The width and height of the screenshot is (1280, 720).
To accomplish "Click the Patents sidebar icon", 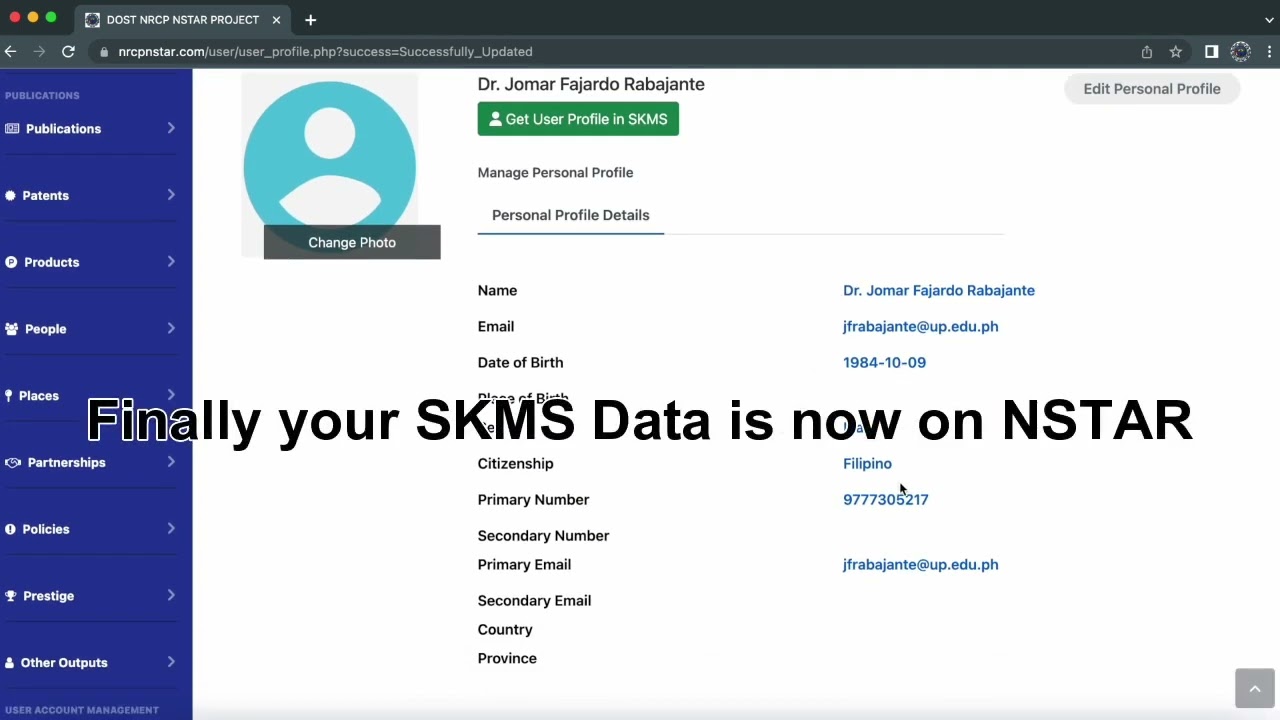I will [11, 196].
